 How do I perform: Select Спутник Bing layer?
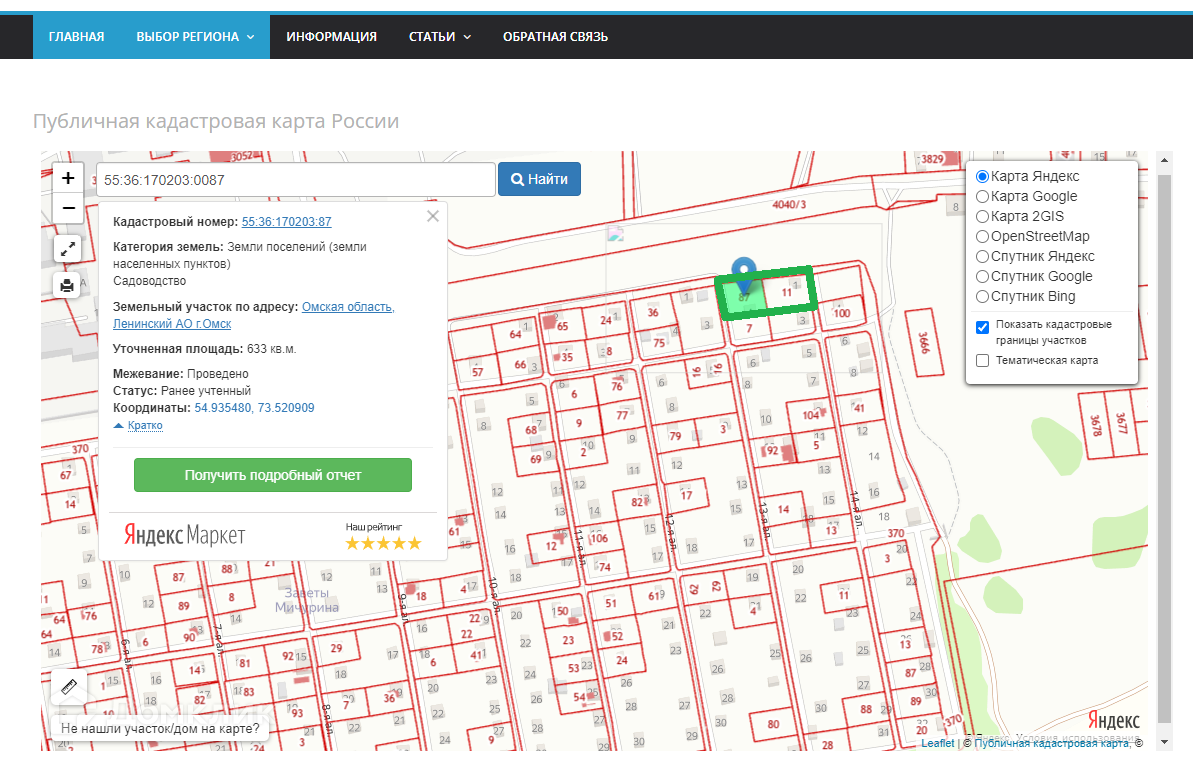[x=982, y=297]
